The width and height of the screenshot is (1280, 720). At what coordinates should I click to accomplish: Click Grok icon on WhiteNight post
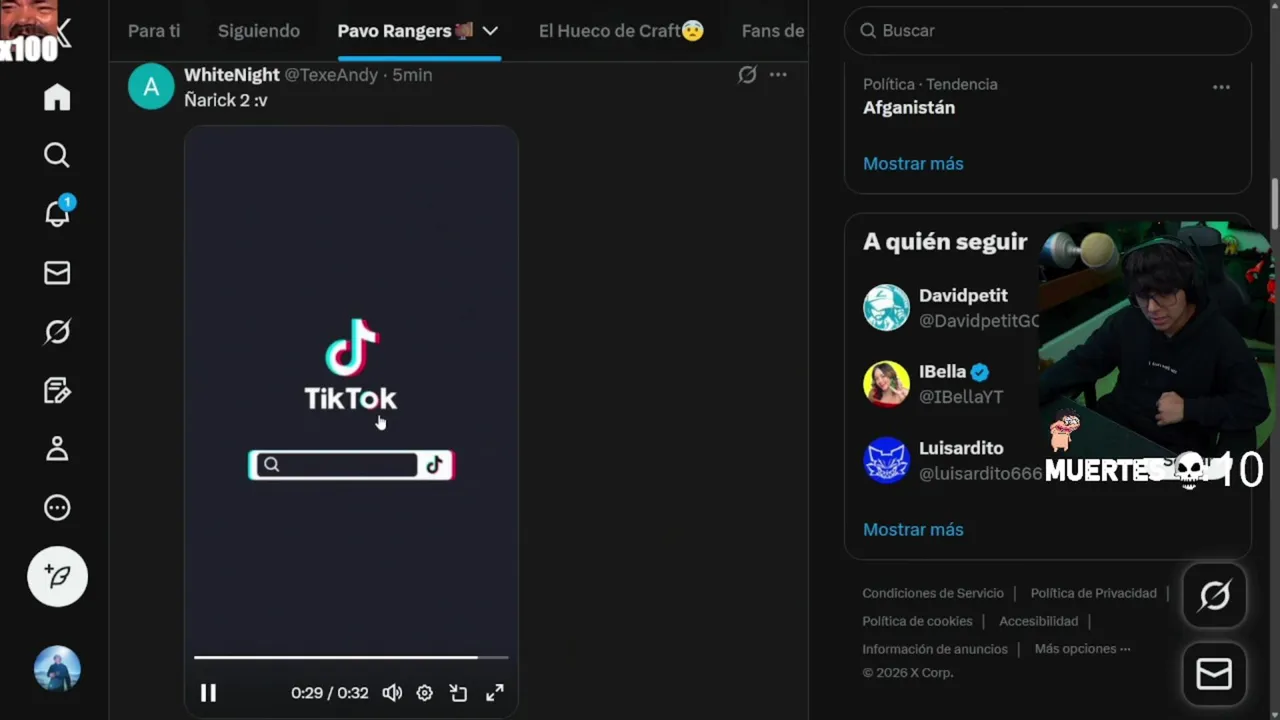(747, 75)
